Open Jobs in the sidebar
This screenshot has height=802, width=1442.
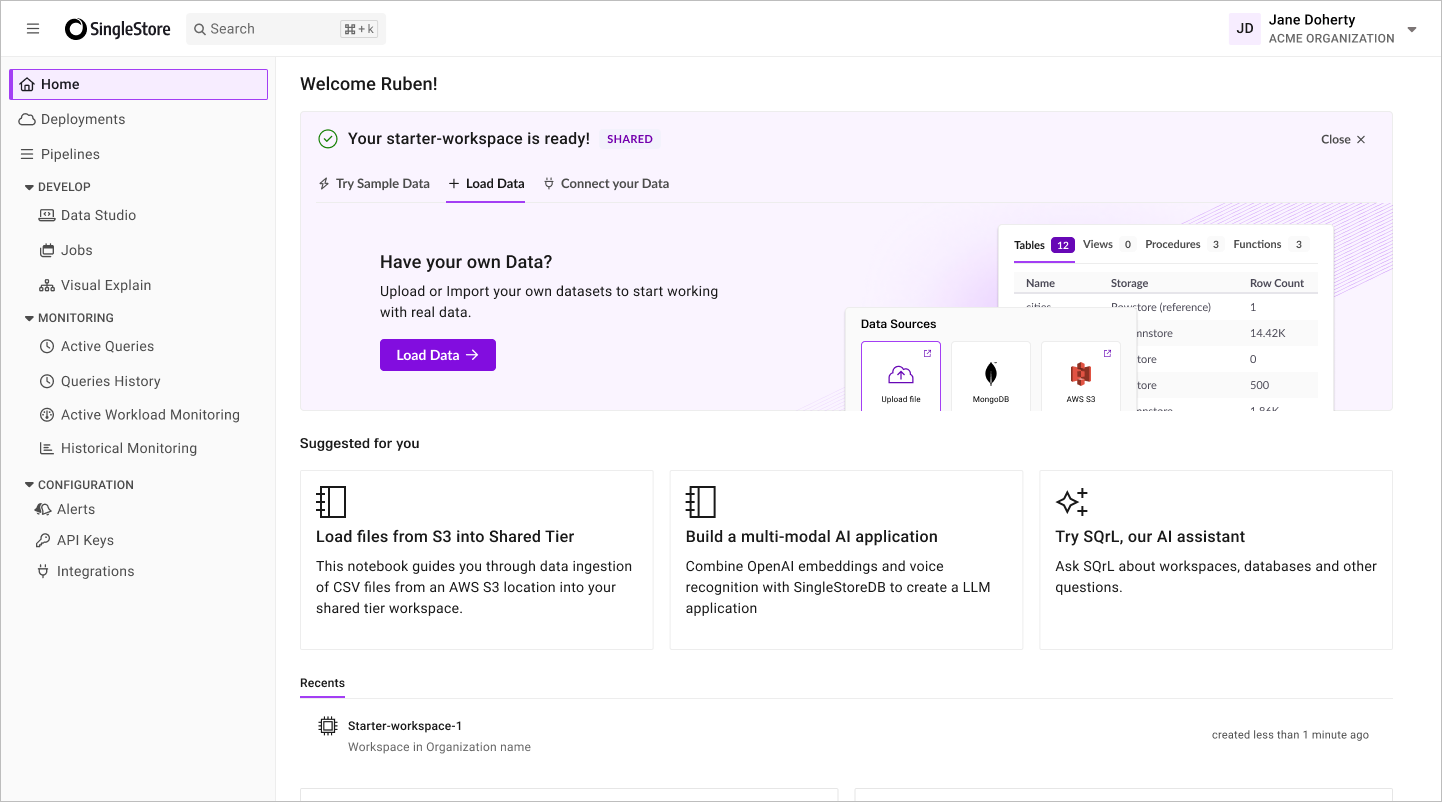pos(76,250)
